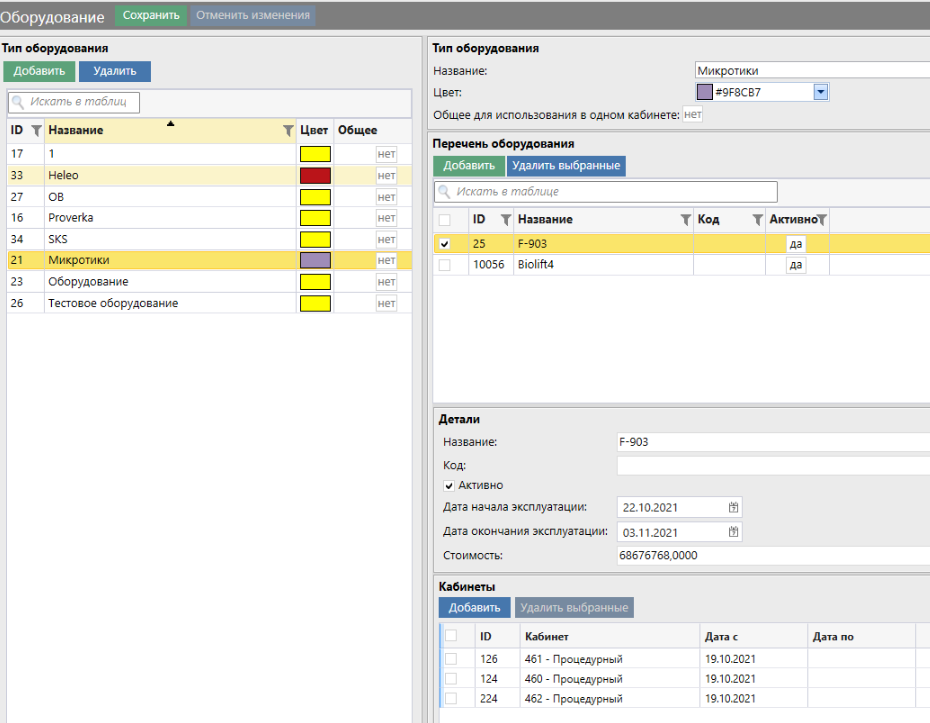
Task: Select cabinet row 461 - Процедурный checkbox
Action: point(451,659)
